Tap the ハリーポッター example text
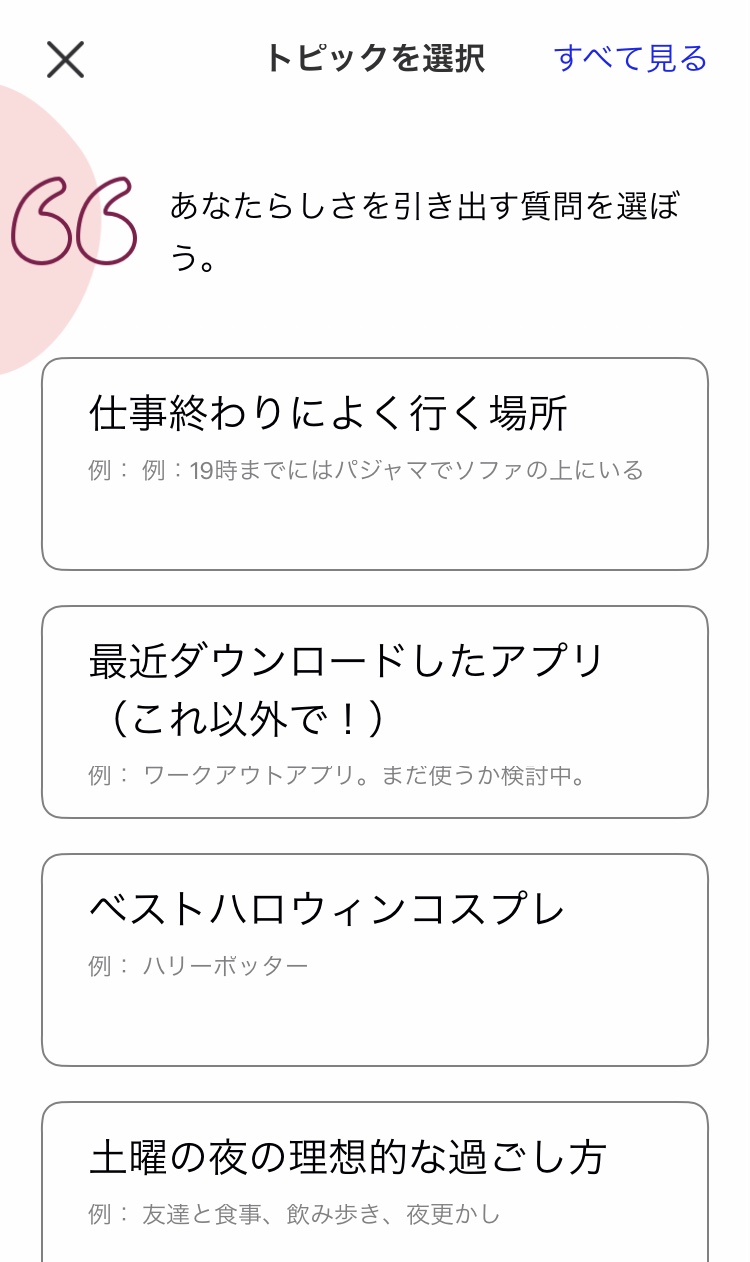This screenshot has width=750, height=1262. 225,966
